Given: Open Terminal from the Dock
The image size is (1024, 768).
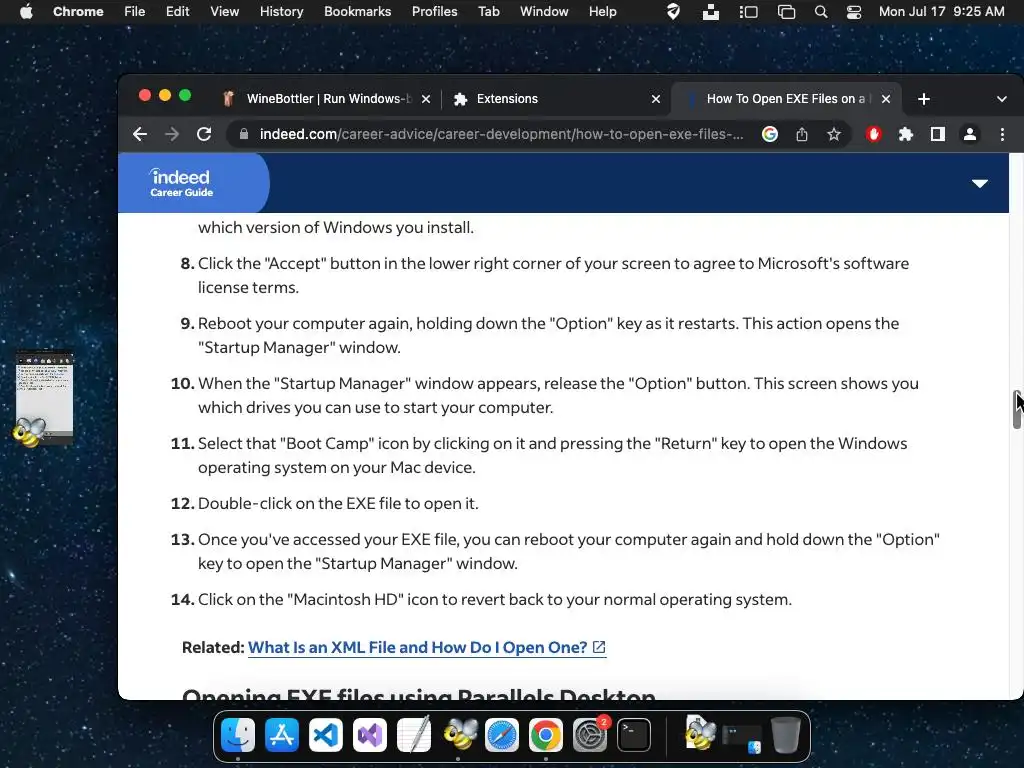Looking at the screenshot, I should pyautogui.click(x=634, y=735).
